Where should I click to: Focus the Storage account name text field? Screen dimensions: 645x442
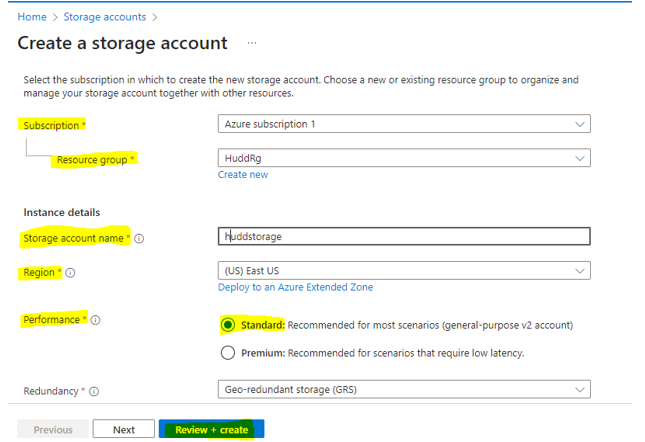pyautogui.click(x=403, y=236)
